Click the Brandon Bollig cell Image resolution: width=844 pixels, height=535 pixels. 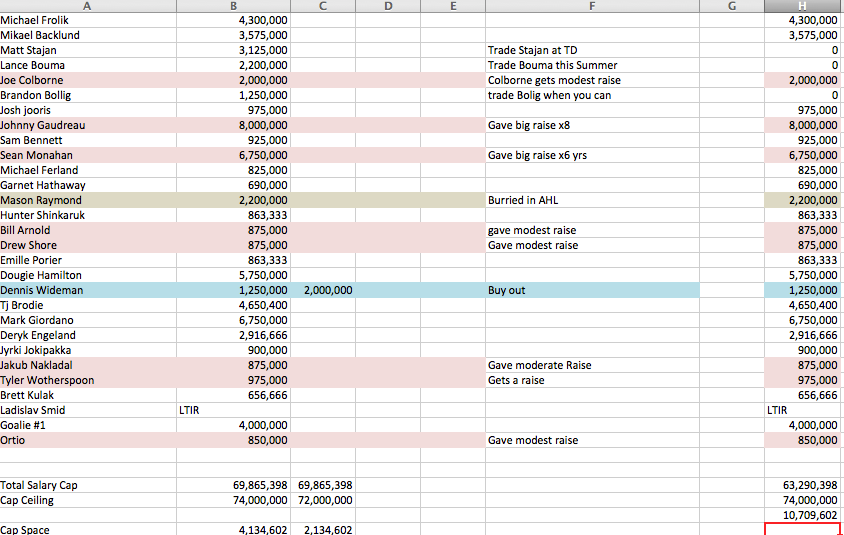coord(88,95)
